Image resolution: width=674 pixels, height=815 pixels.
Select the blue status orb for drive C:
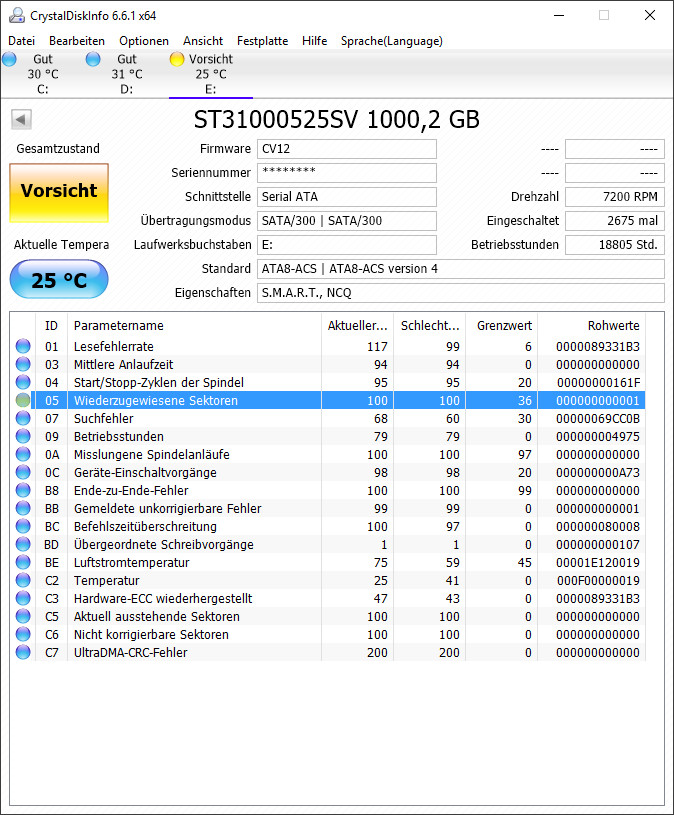pos(9,59)
